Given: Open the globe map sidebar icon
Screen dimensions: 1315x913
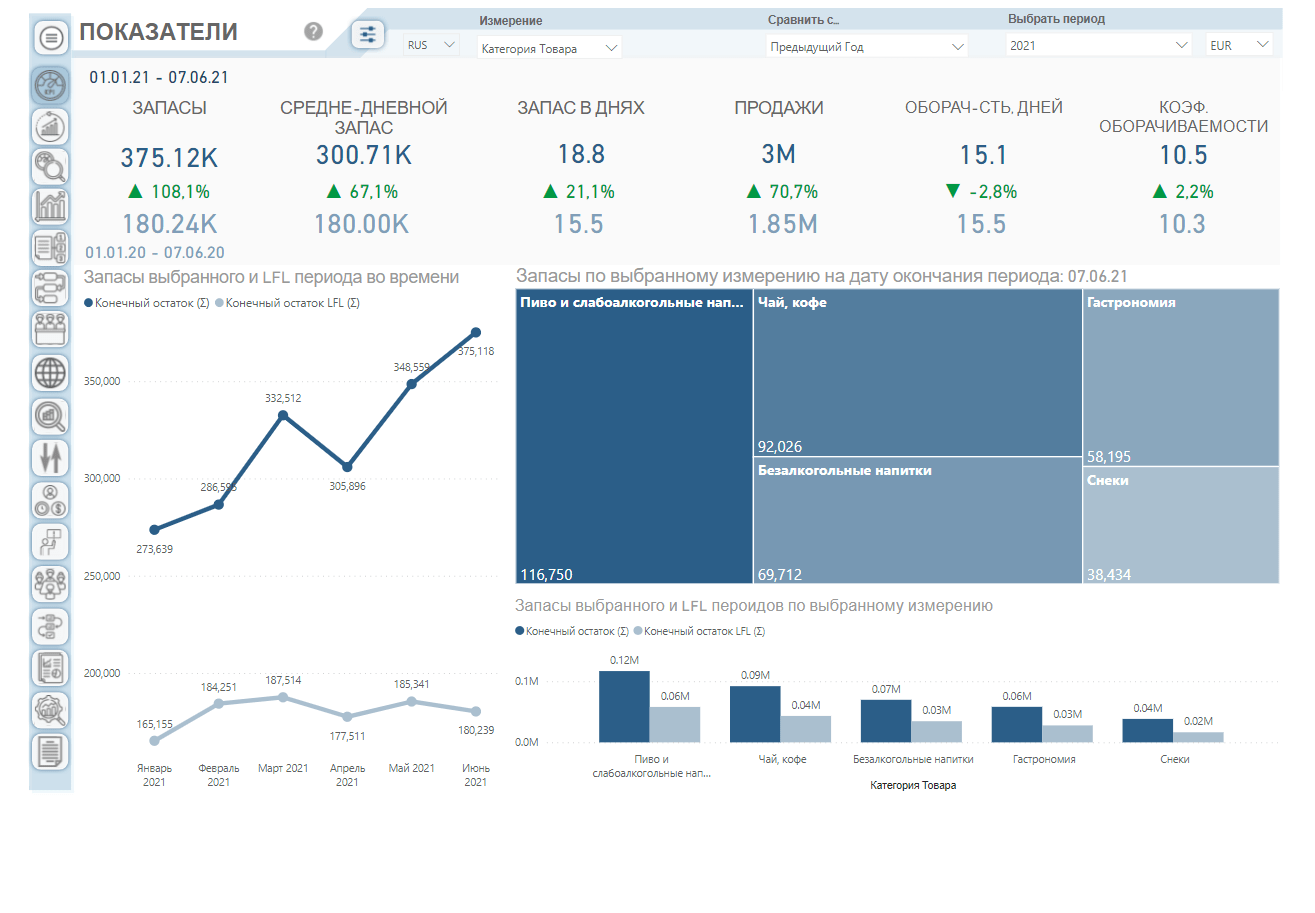Looking at the screenshot, I should (50, 373).
